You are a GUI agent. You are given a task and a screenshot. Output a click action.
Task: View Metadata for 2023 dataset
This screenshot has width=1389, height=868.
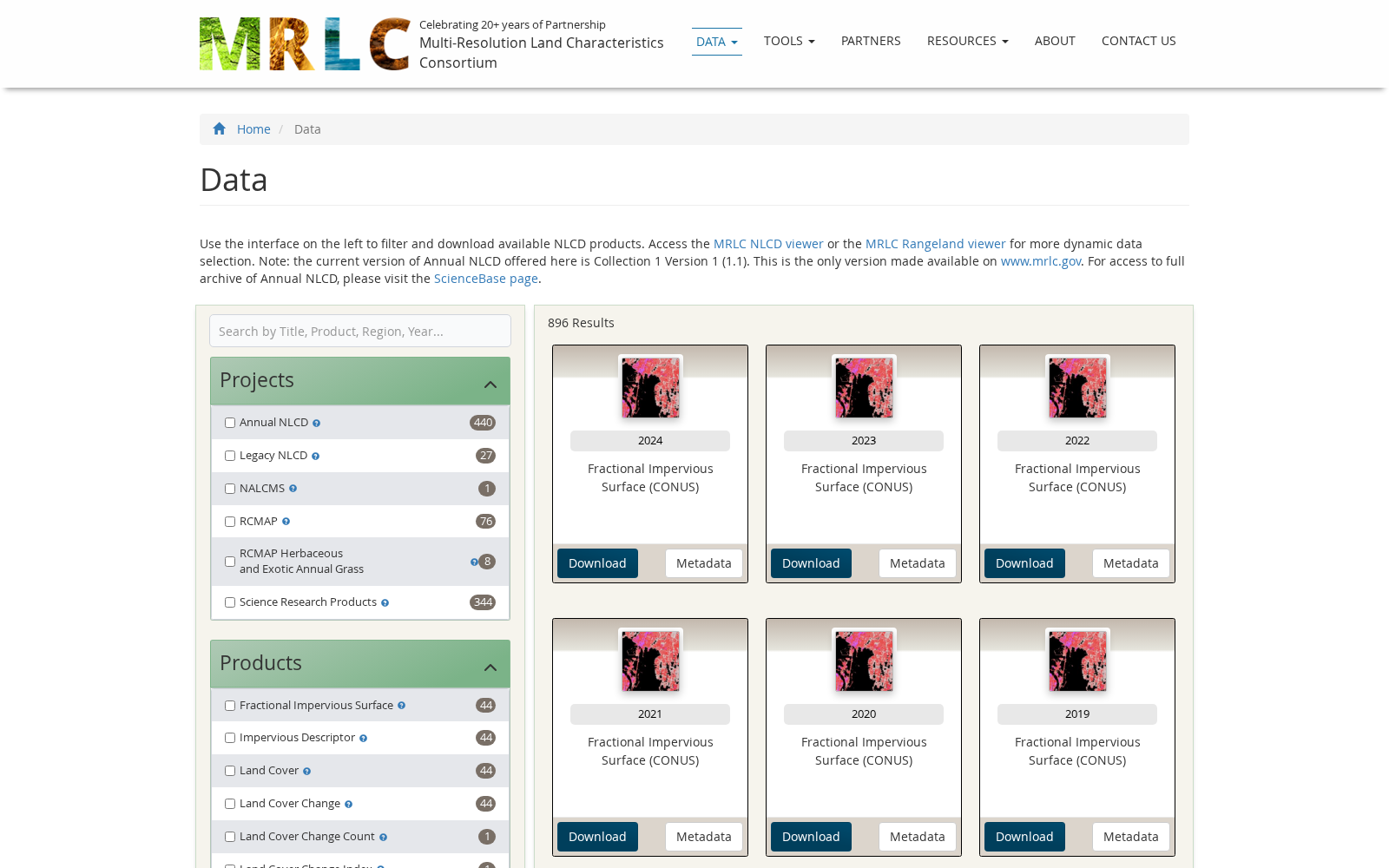[x=918, y=563]
